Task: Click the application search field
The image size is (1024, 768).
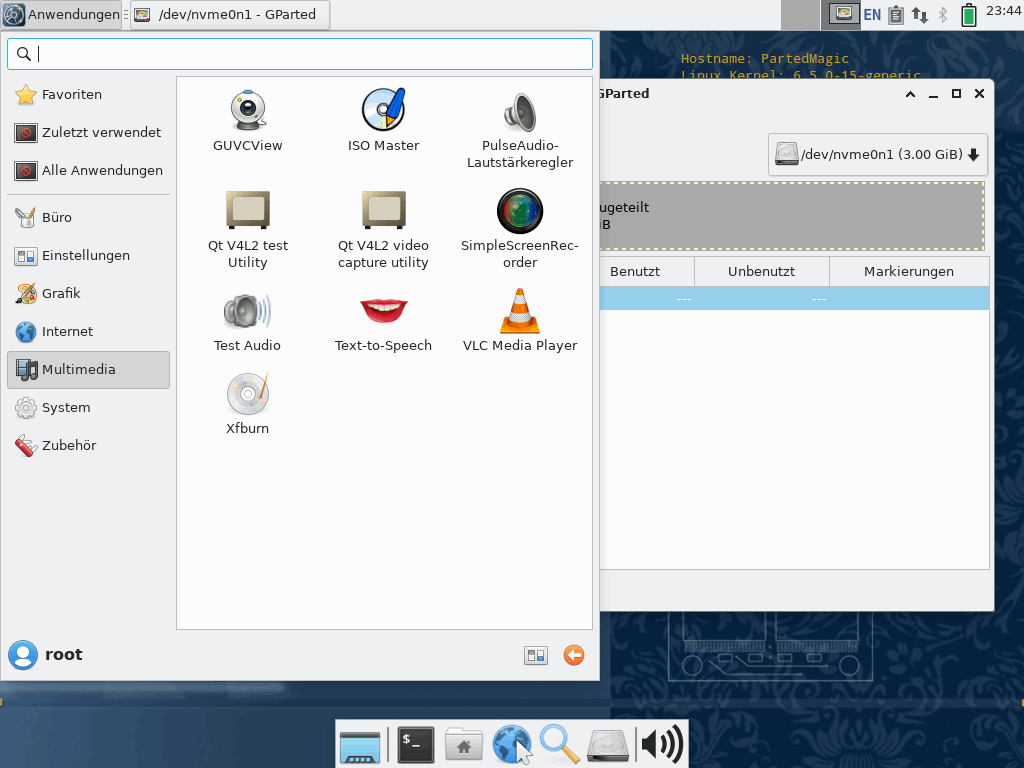Action: [x=300, y=54]
